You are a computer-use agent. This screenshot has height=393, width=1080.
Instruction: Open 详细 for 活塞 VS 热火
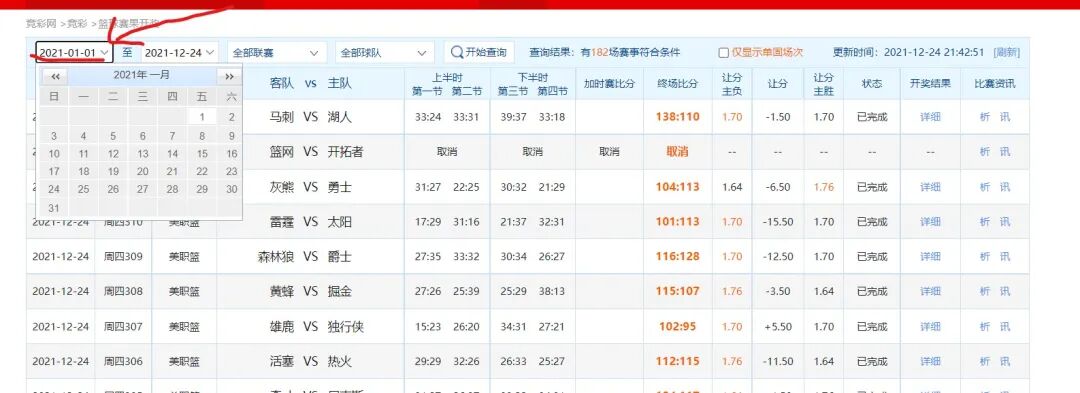930,361
